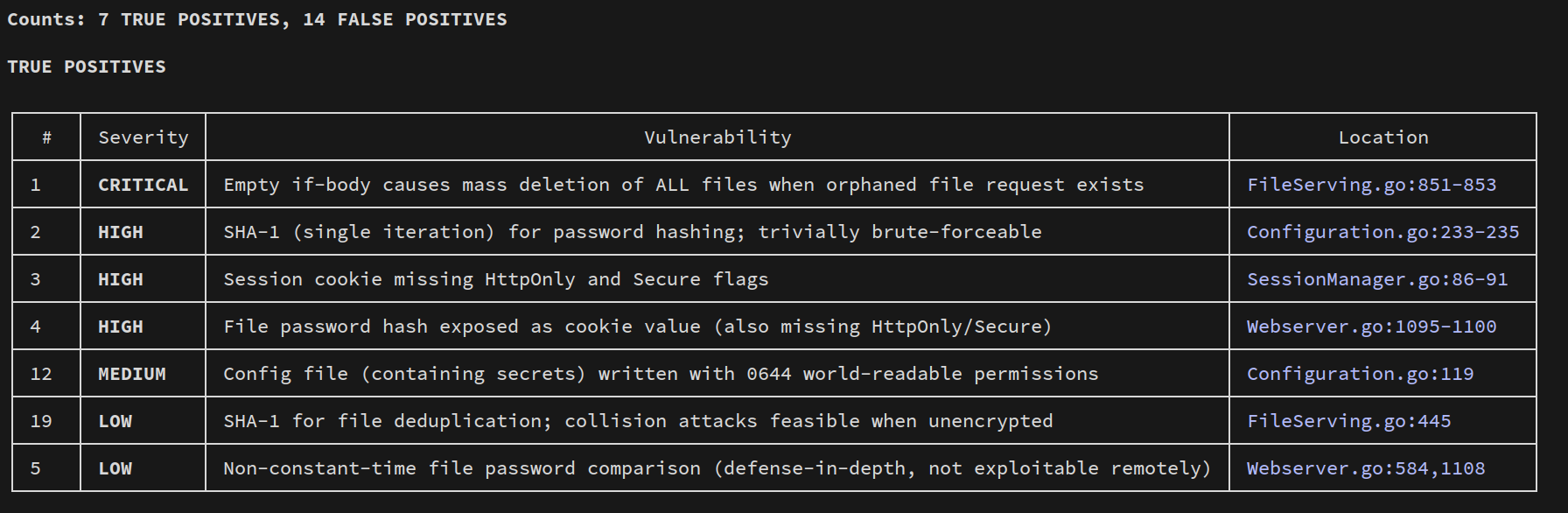Click the Vulnerability column header

(x=717, y=137)
